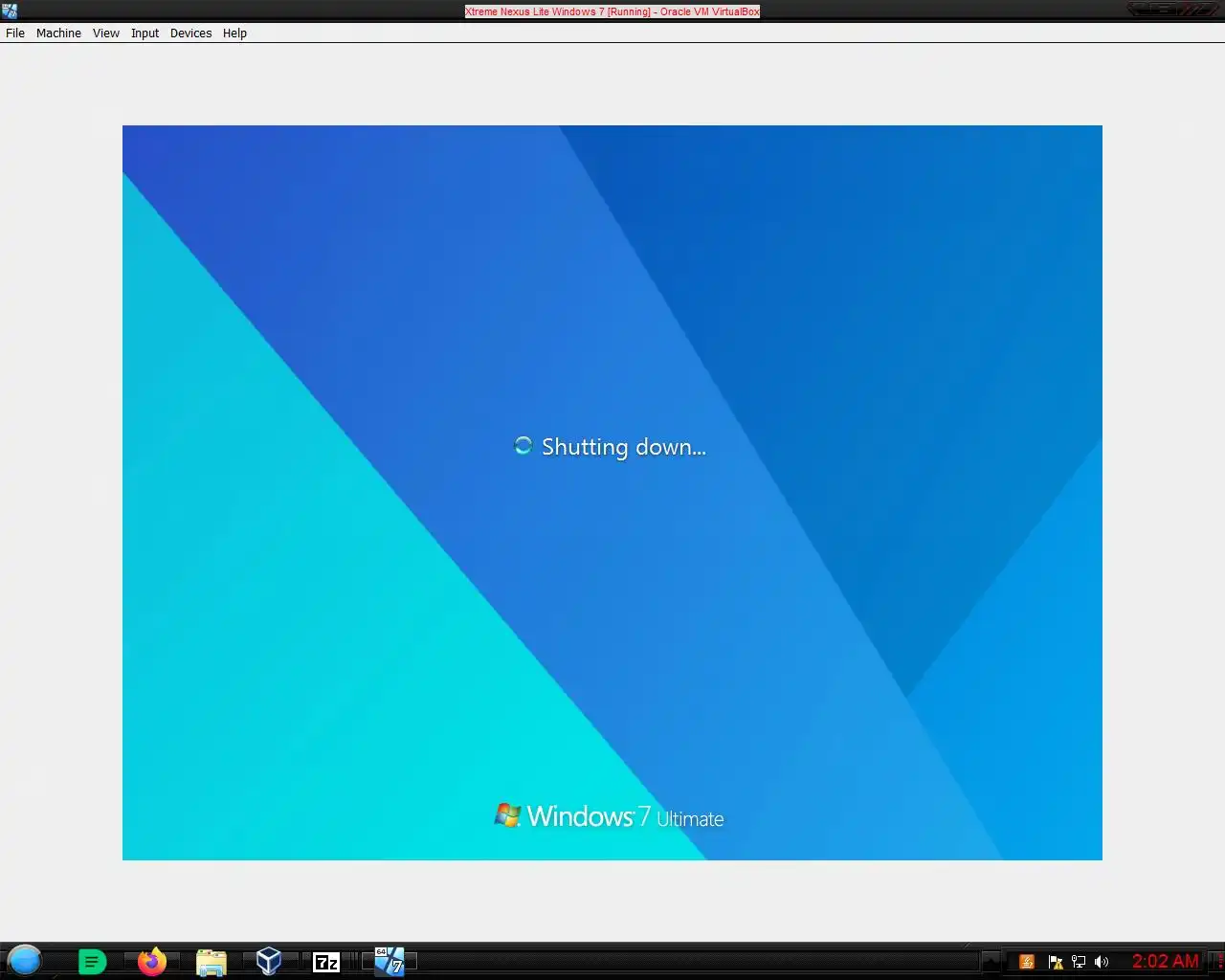Viewport: 1225px width, 980px height.
Task: Click the volume speaker icon
Action: (x=1102, y=962)
